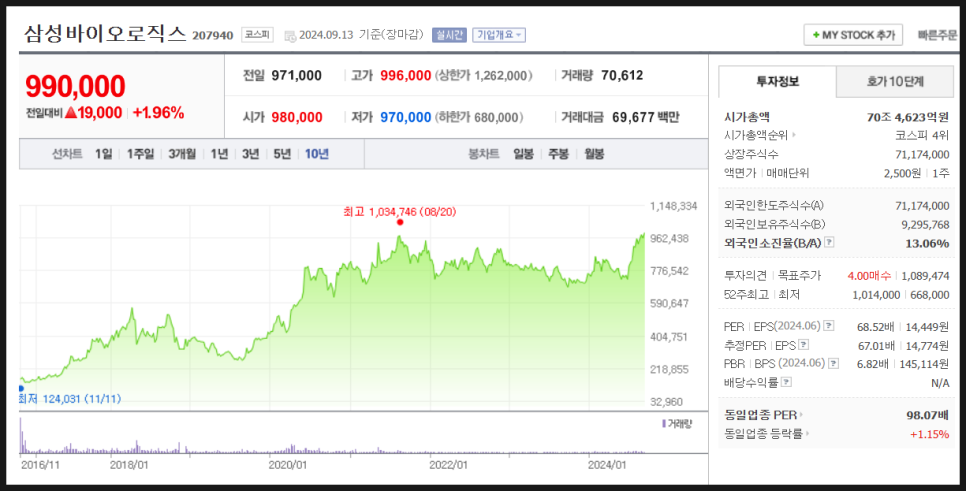Open arrow link next to 동일업종 등락률

[807, 434]
